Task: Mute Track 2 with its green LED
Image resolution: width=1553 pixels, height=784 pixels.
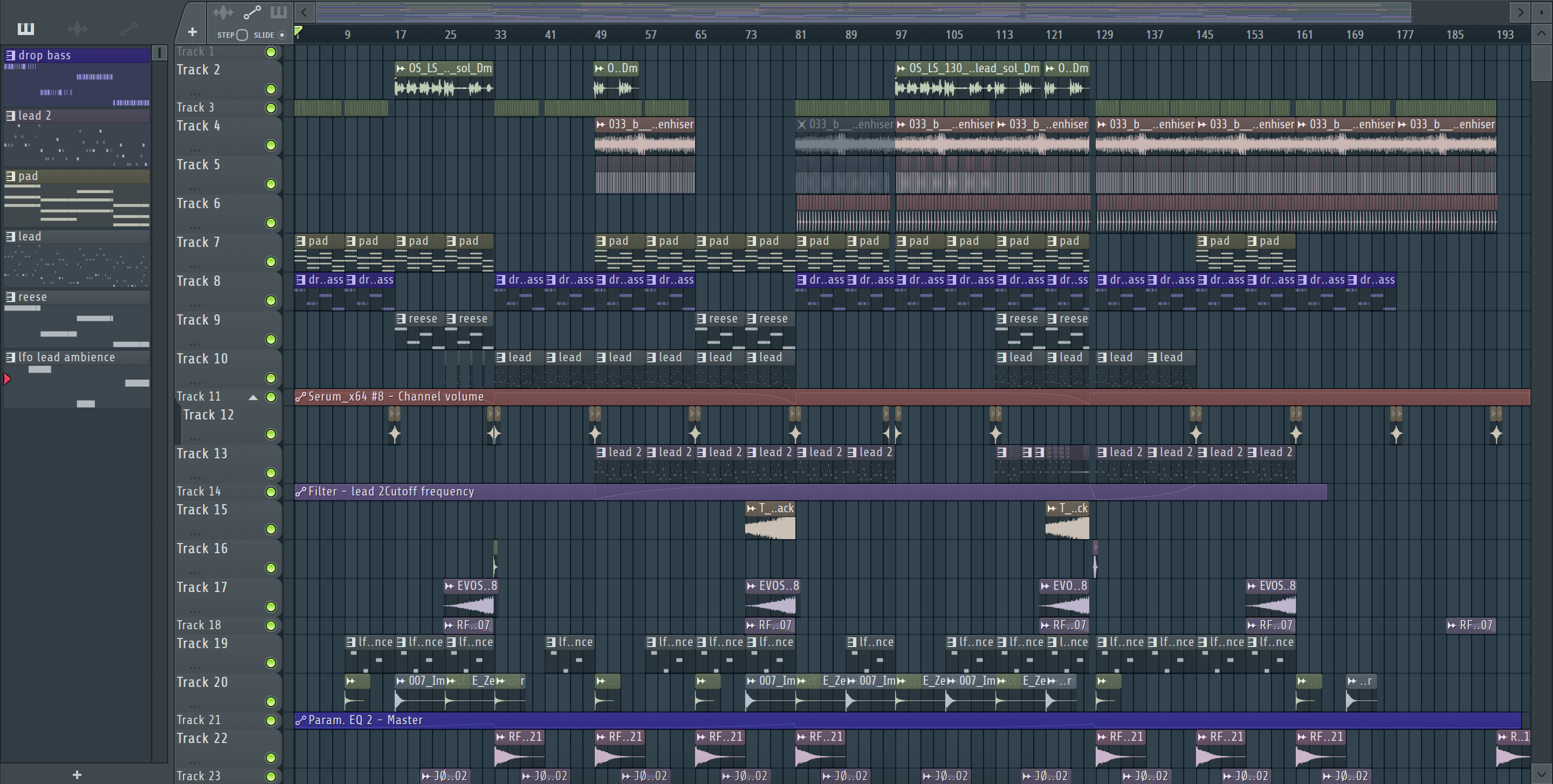Action: click(271, 89)
